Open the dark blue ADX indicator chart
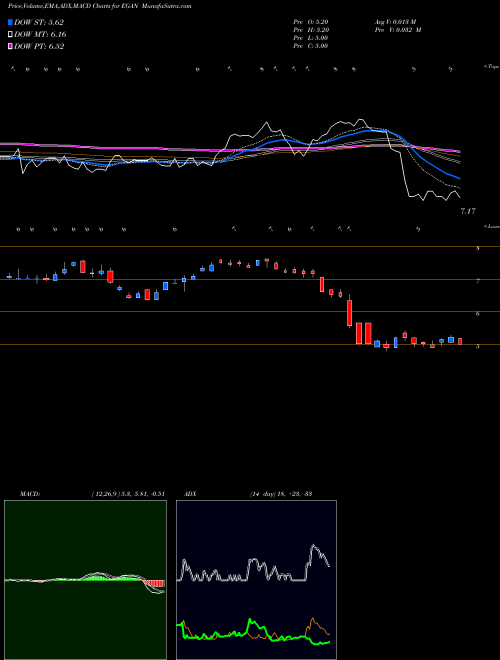The width and height of the screenshot is (500, 660). click(x=256, y=580)
